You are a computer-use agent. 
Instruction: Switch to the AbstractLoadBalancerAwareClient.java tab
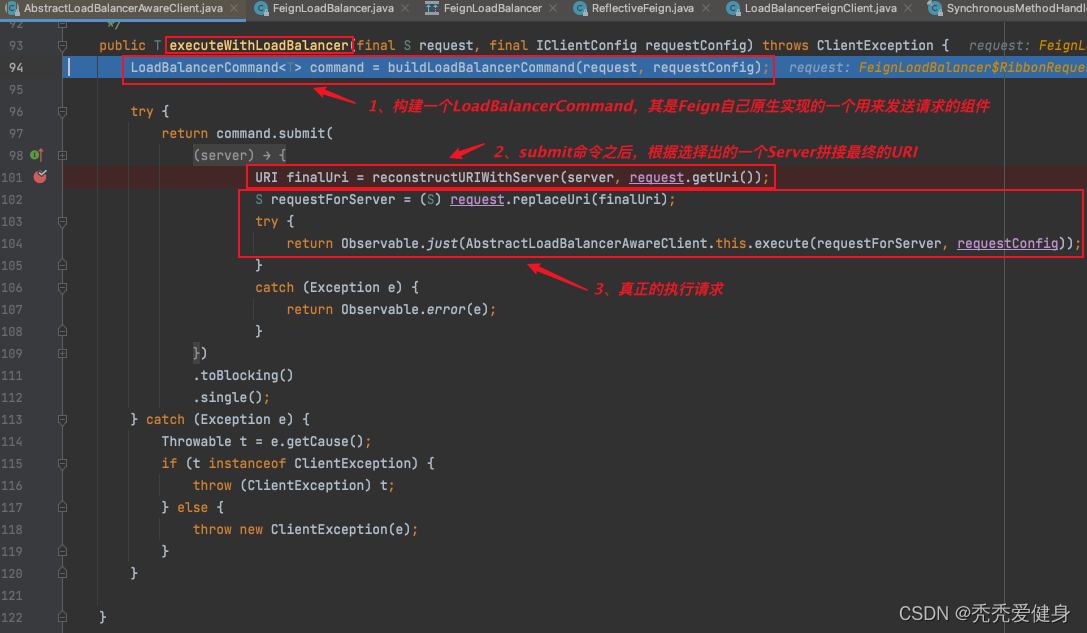click(123, 8)
